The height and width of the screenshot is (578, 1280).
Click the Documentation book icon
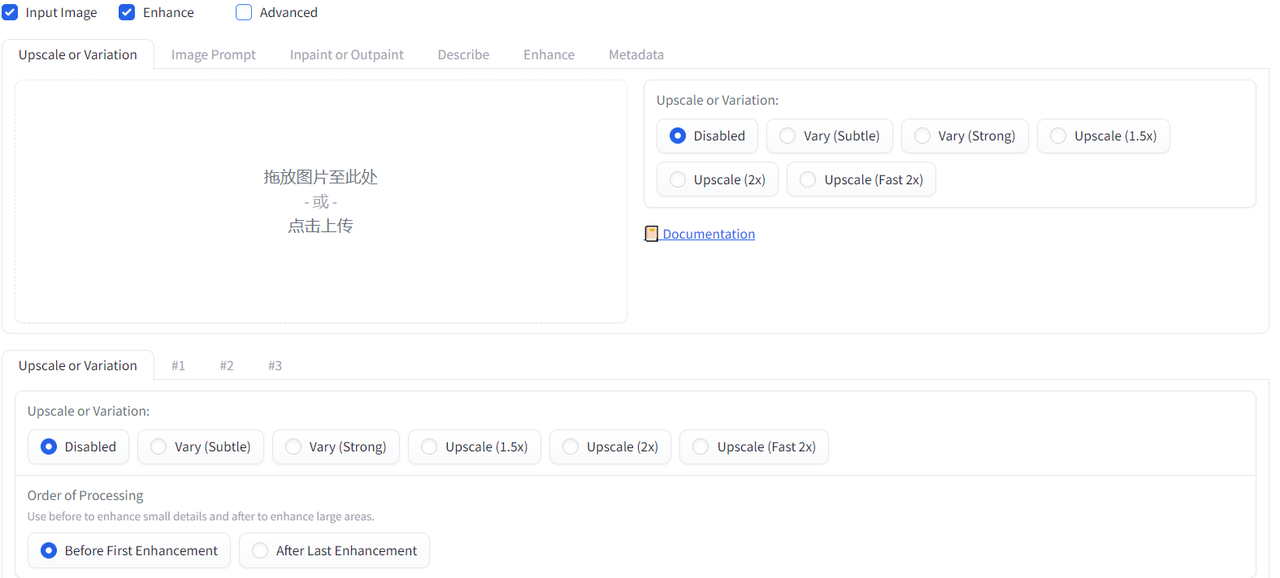[x=651, y=234]
